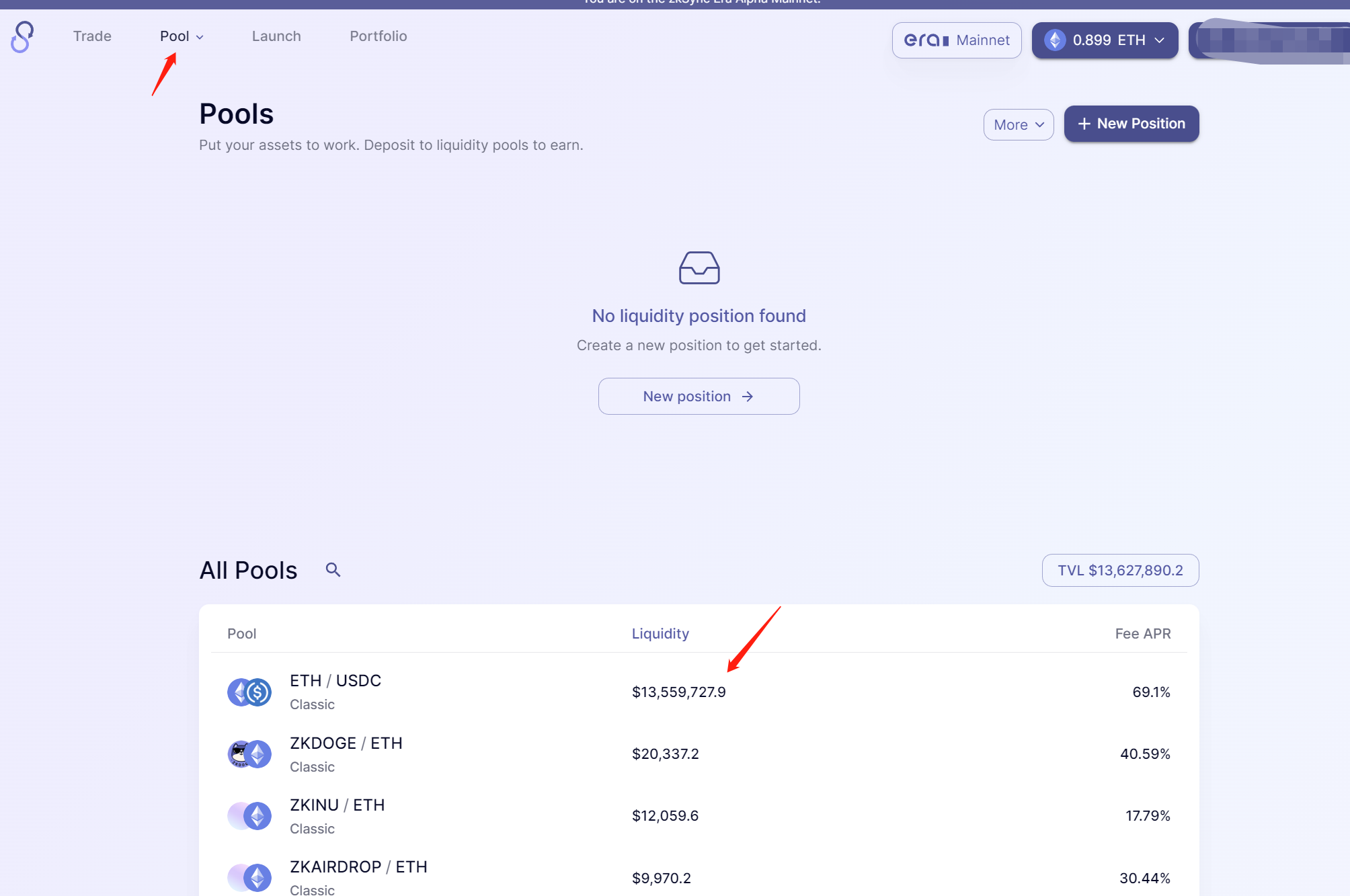Open the 0.899 ETH balance dropdown

click(1105, 40)
